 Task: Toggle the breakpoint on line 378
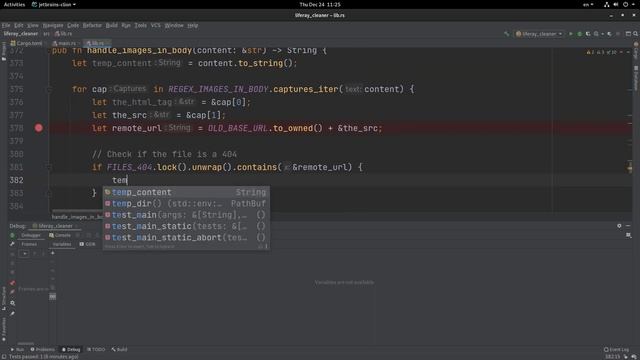(x=38, y=128)
